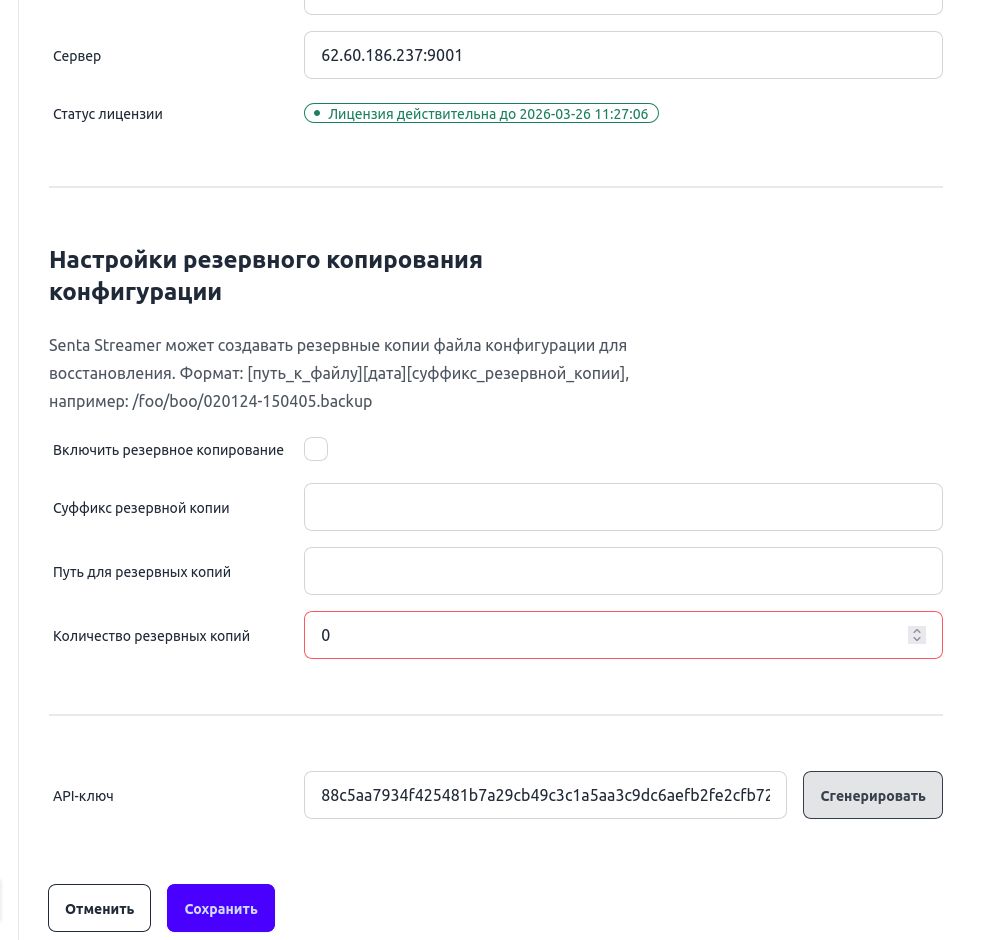This screenshot has width=992, height=940.
Task: Click the Путь для резервных копий field
Action: point(623,571)
